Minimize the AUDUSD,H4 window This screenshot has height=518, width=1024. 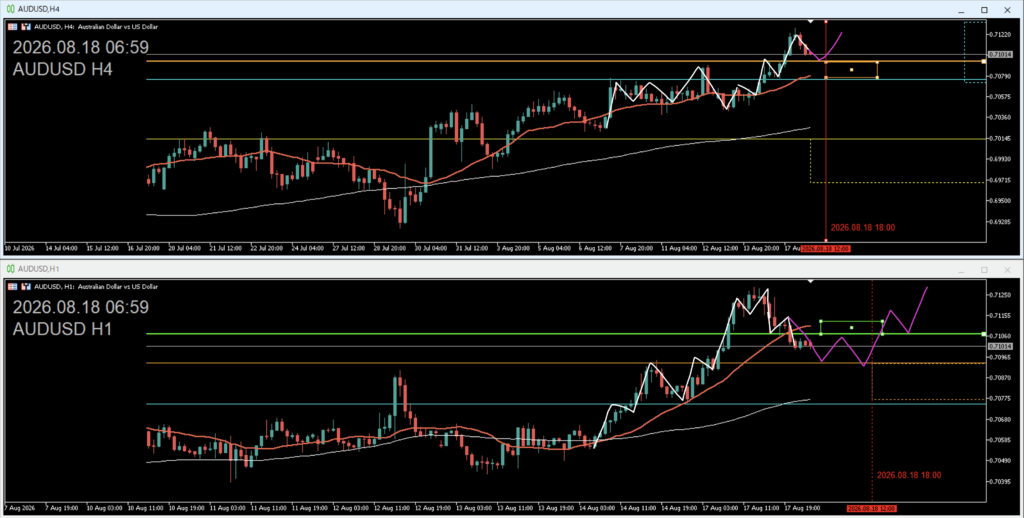962,10
